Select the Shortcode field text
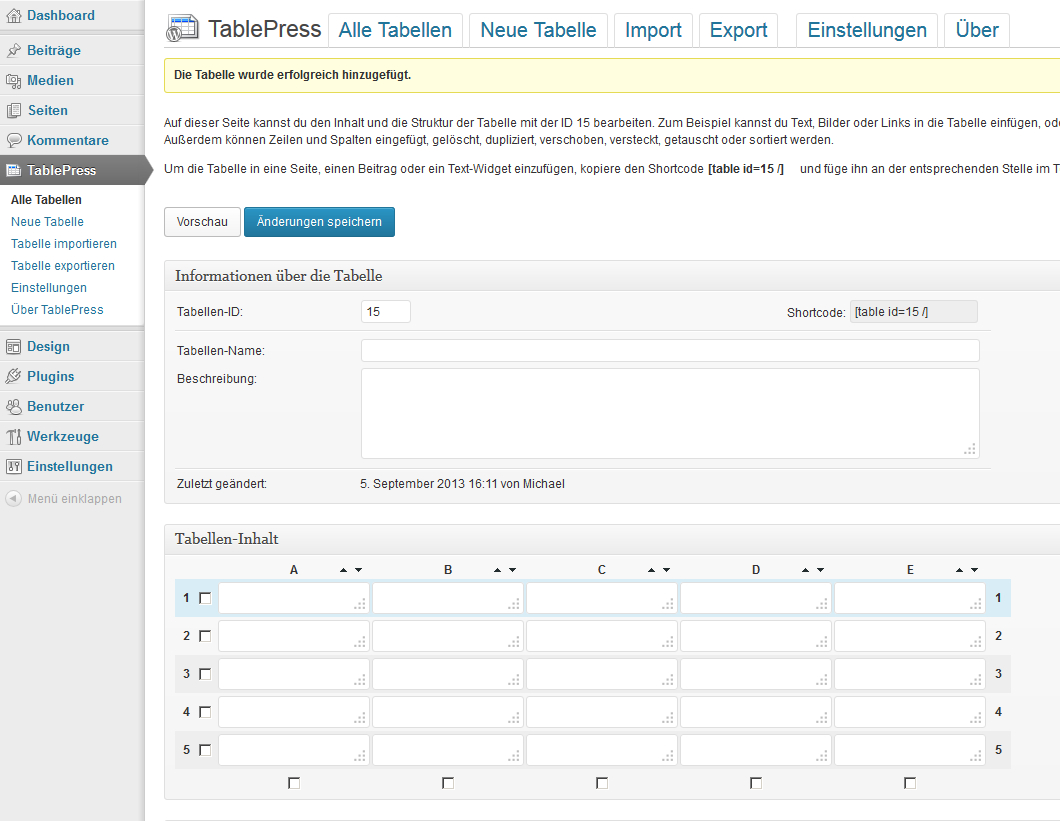The image size is (1060, 821). pos(913,312)
